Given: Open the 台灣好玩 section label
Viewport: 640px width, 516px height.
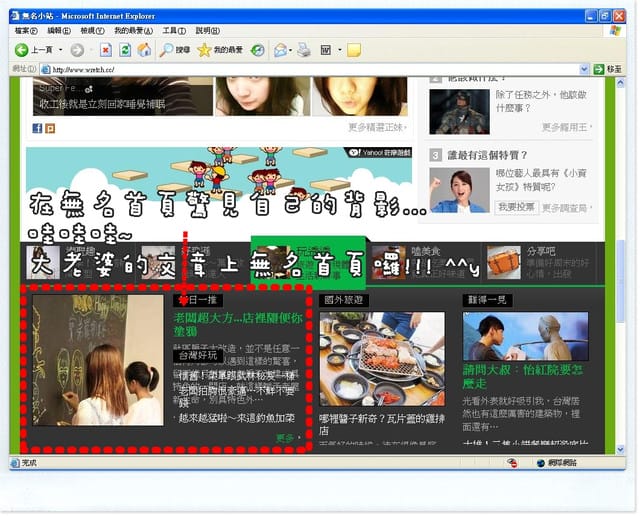Looking at the screenshot, I should [x=198, y=356].
